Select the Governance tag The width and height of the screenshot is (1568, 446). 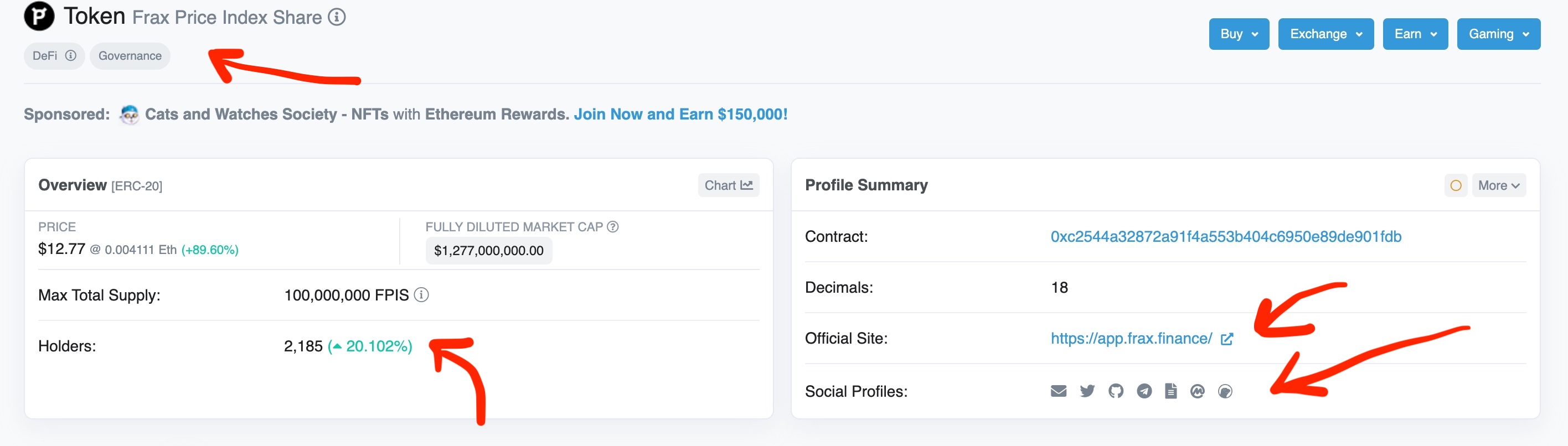[130, 56]
